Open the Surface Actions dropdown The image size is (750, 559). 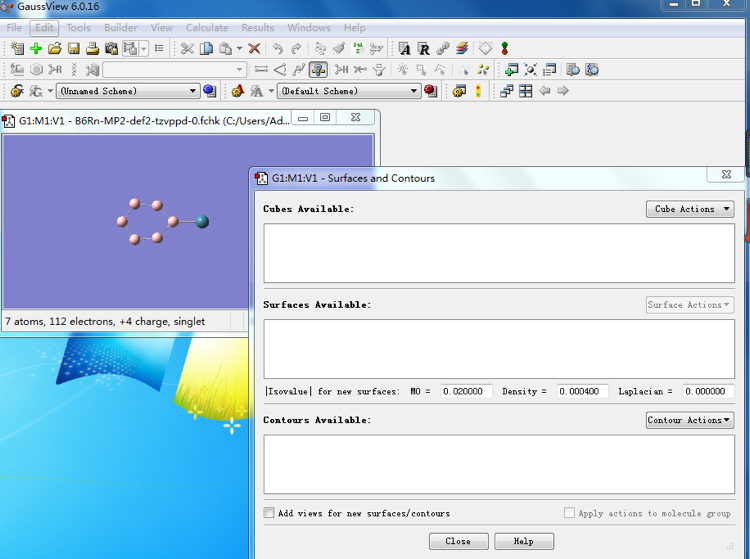(x=690, y=305)
